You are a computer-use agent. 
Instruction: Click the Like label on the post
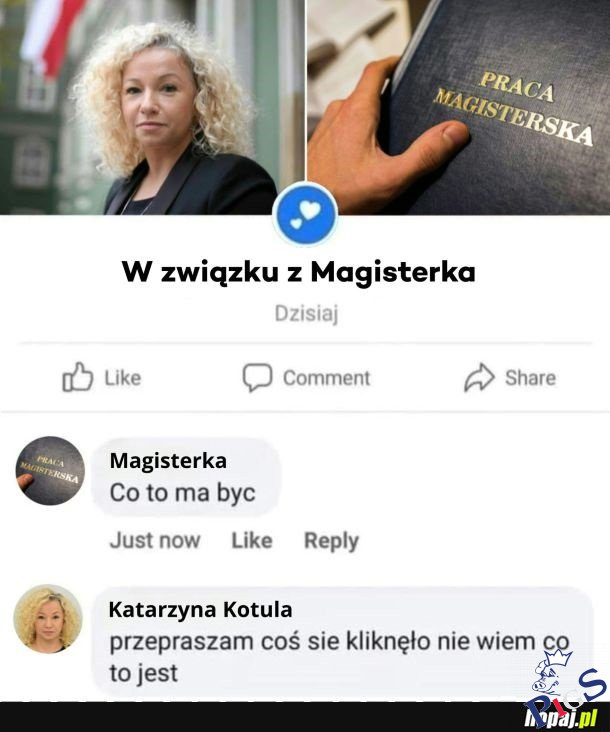pos(123,378)
